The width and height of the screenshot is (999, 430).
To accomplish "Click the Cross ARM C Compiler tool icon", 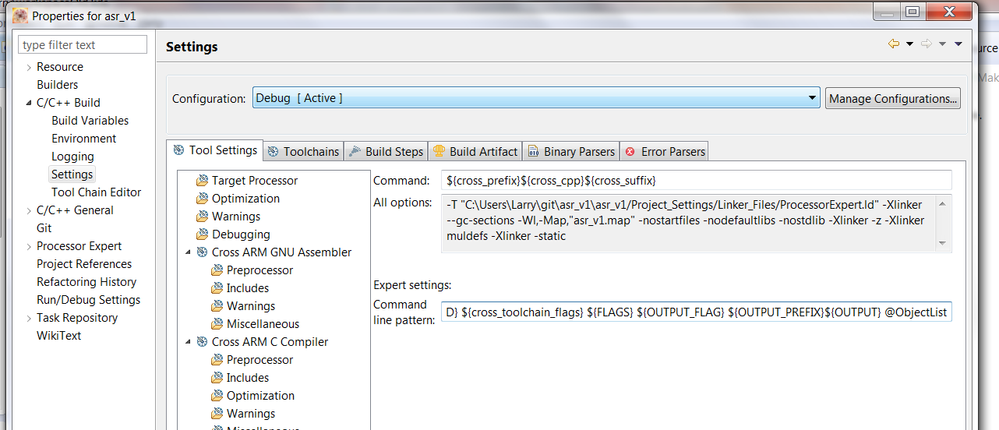I will pos(202,341).
